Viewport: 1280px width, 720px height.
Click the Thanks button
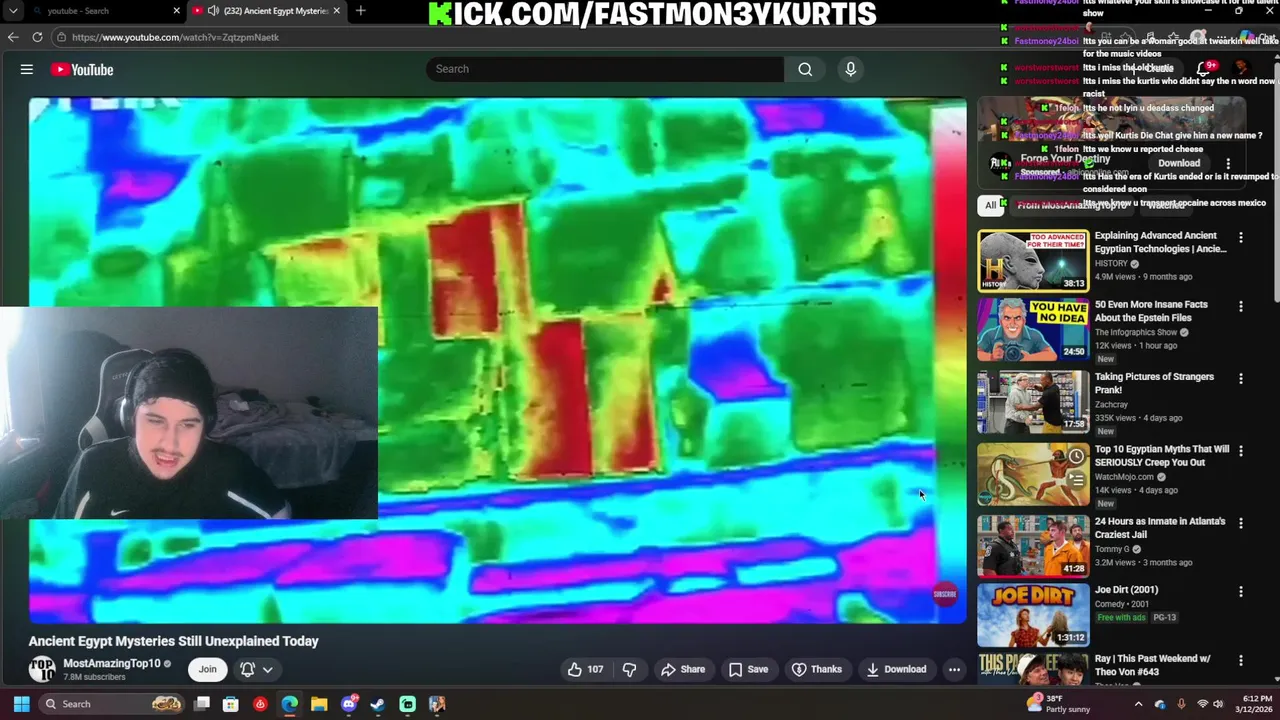click(816, 669)
